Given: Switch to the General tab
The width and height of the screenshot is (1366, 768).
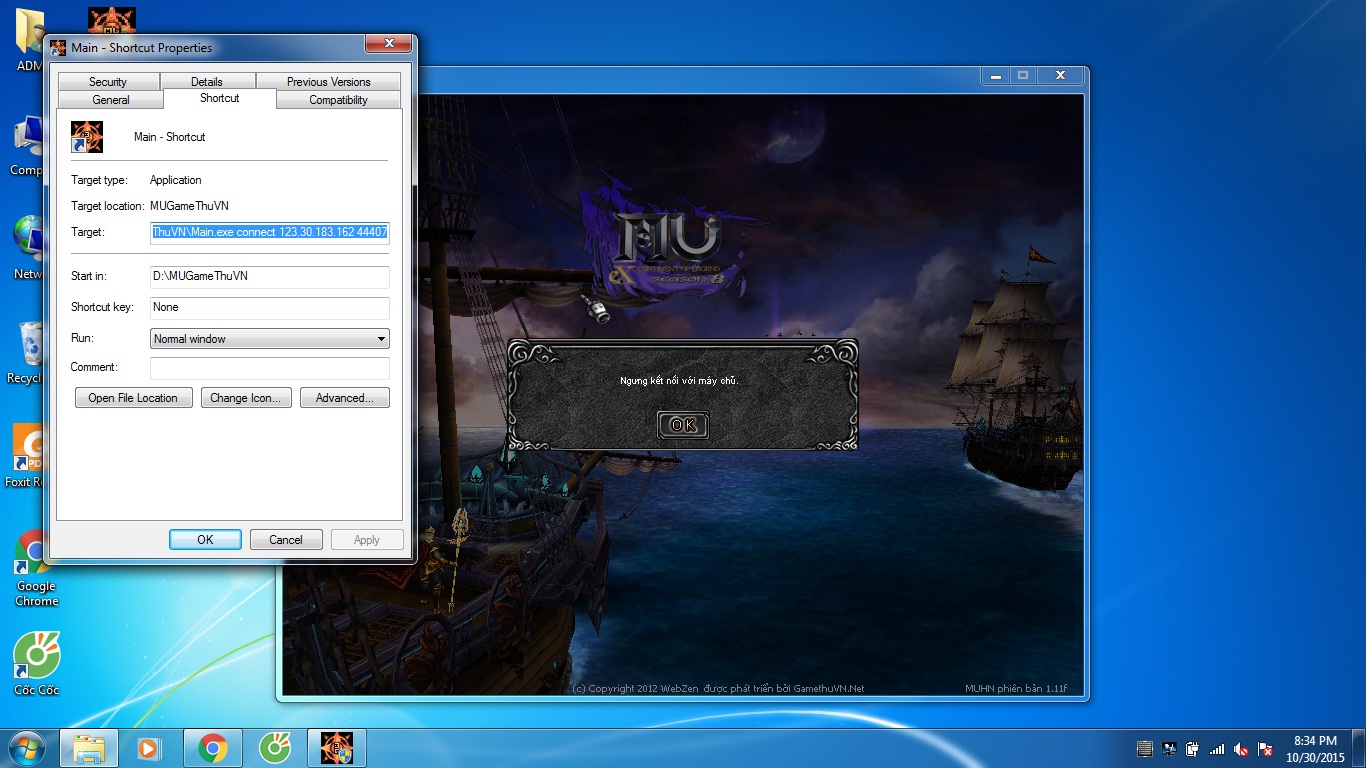Looking at the screenshot, I should pos(111,100).
